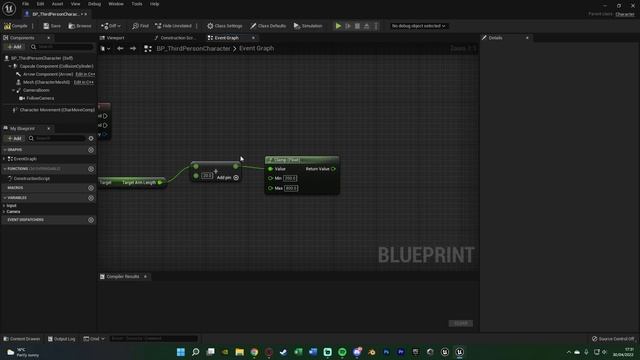The image size is (640, 360).
Task: Play the level with green Play button
Action: point(338,26)
